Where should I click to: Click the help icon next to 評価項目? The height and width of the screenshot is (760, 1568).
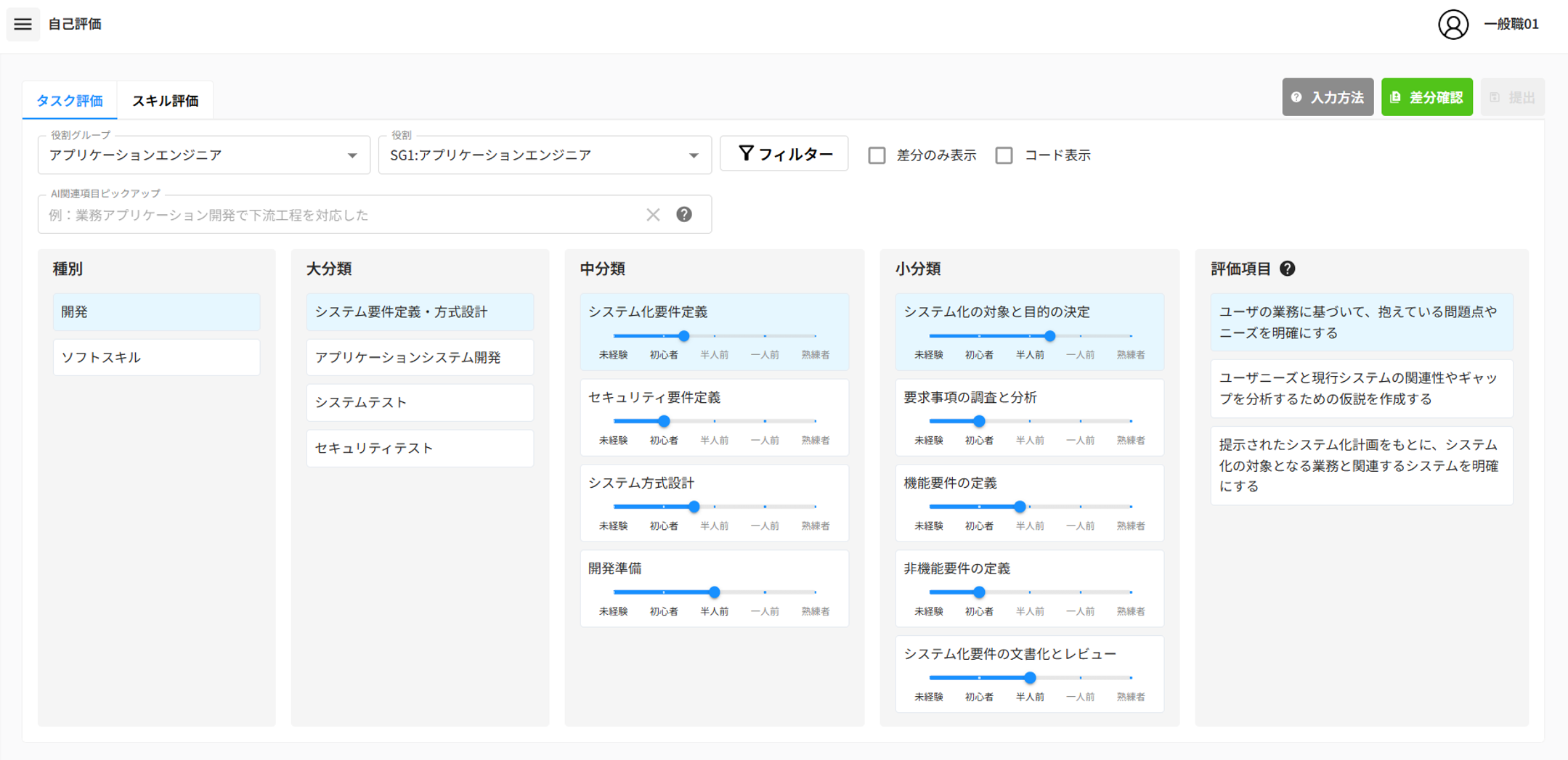pos(1288,269)
